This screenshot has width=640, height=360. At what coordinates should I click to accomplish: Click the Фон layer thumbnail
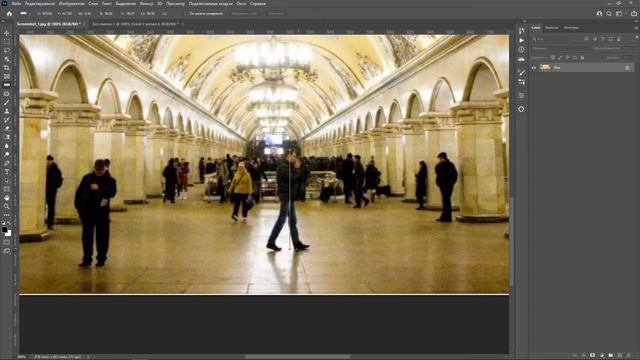coord(545,68)
